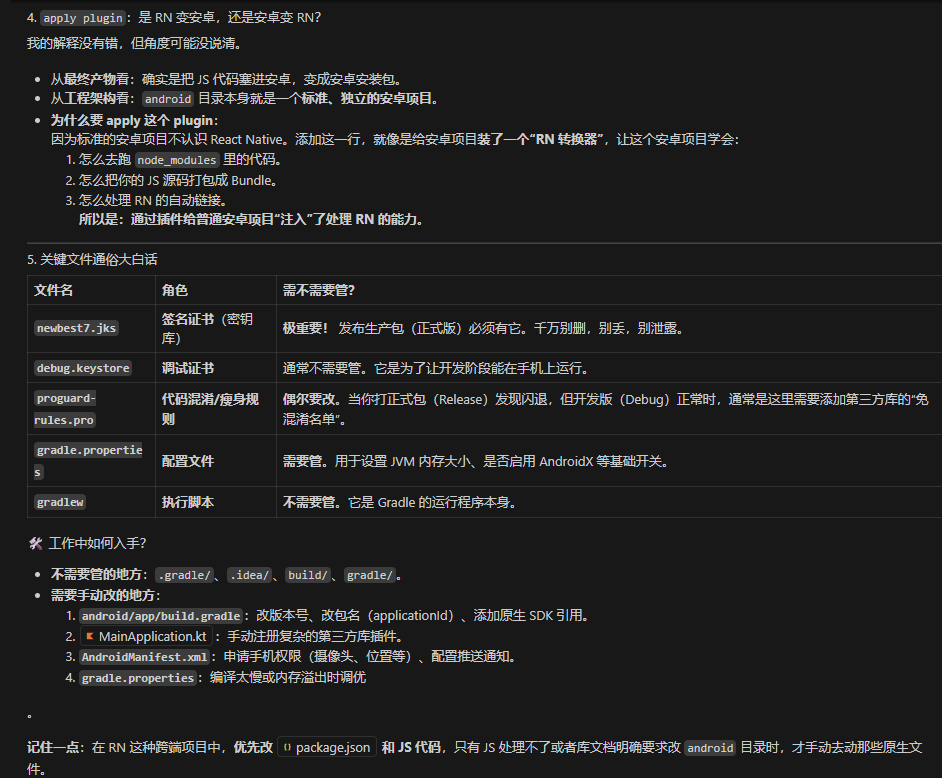Click the bold '所以是' summary line
This screenshot has height=778, width=942.
coord(251,219)
